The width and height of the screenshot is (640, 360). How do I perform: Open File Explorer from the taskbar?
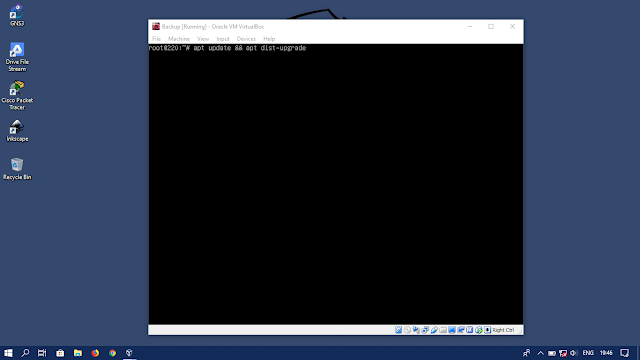pyautogui.click(x=78, y=353)
